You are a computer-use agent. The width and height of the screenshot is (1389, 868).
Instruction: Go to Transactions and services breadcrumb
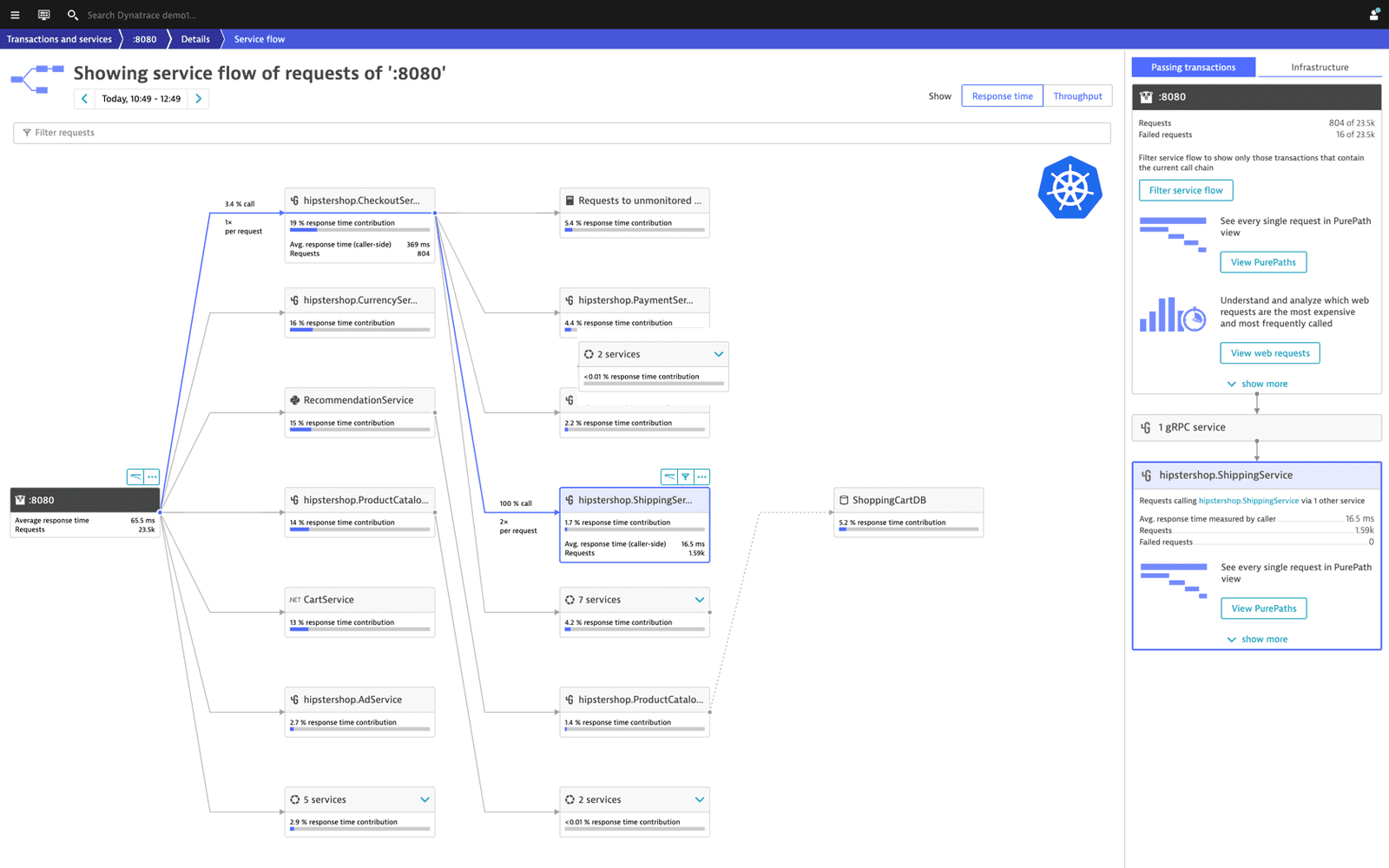pyautogui.click(x=59, y=39)
